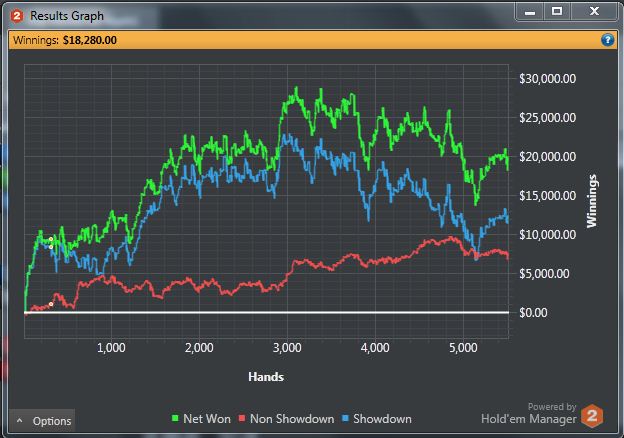Viewport: 624px width, 438px height.
Task: Click the Results Graph window title
Action: pos(67,16)
